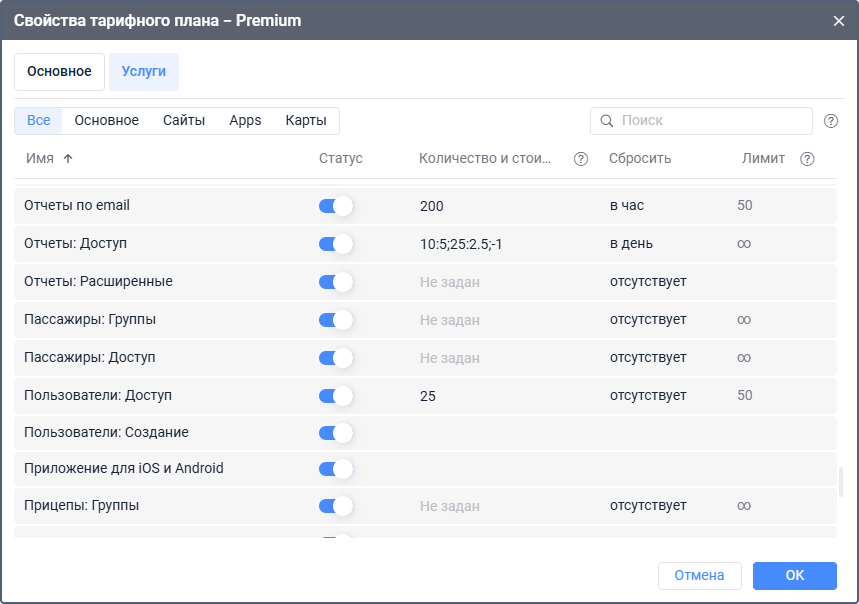Filter services by Сайты category

pyautogui.click(x=184, y=121)
